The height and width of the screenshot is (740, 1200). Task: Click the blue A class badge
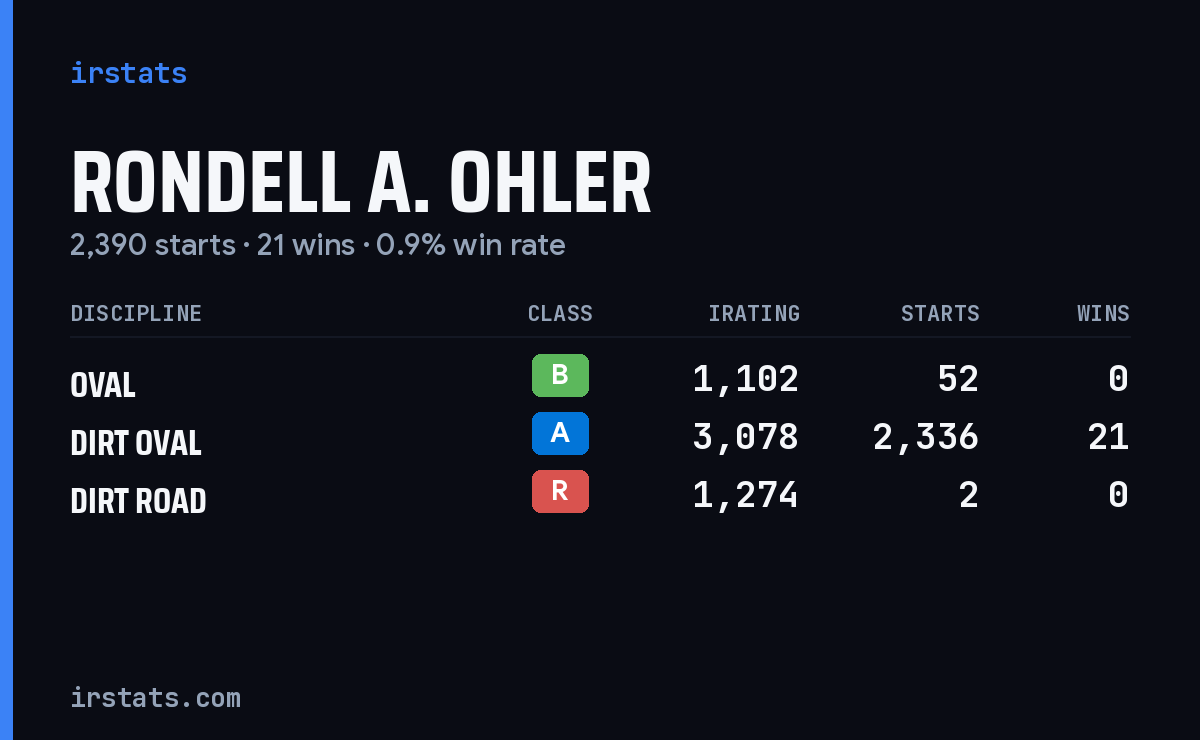(x=560, y=434)
